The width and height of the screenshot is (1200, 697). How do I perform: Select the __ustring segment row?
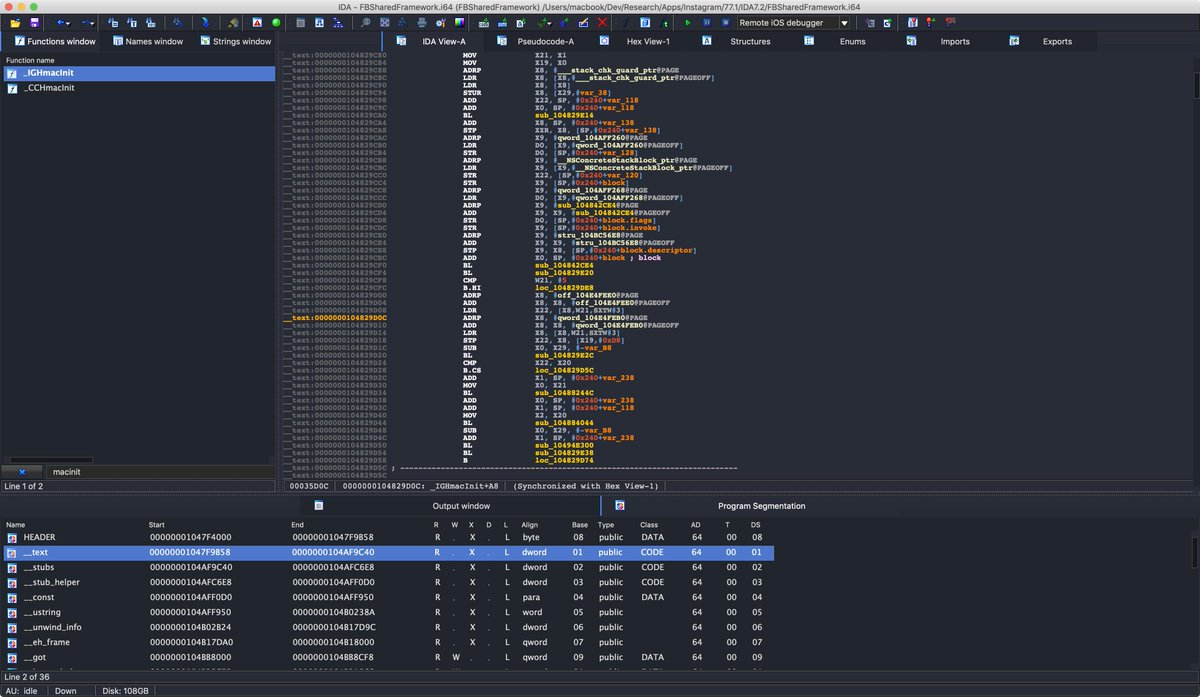click(x=388, y=612)
